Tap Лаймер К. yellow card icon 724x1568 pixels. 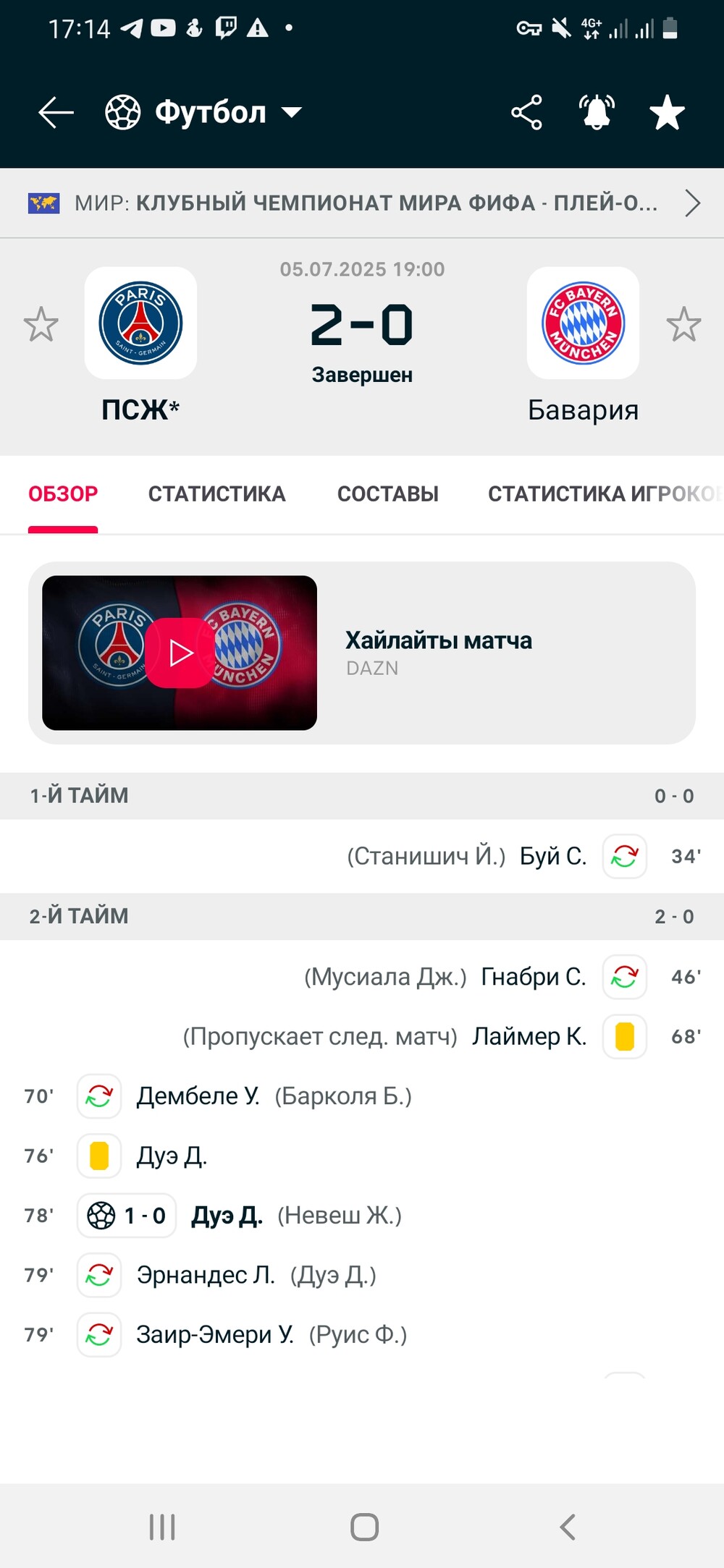[624, 1036]
